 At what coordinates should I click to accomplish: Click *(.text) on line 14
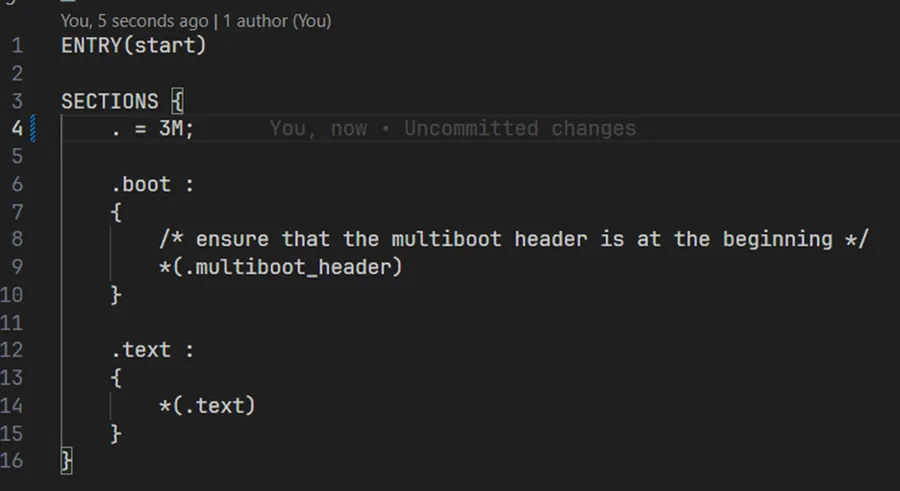[207, 405]
